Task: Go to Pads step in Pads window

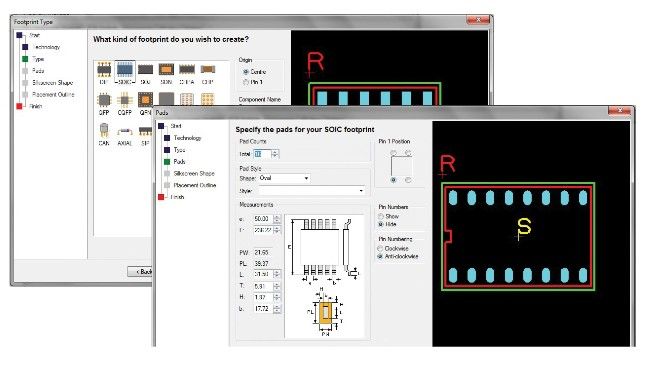Action: tap(179, 161)
